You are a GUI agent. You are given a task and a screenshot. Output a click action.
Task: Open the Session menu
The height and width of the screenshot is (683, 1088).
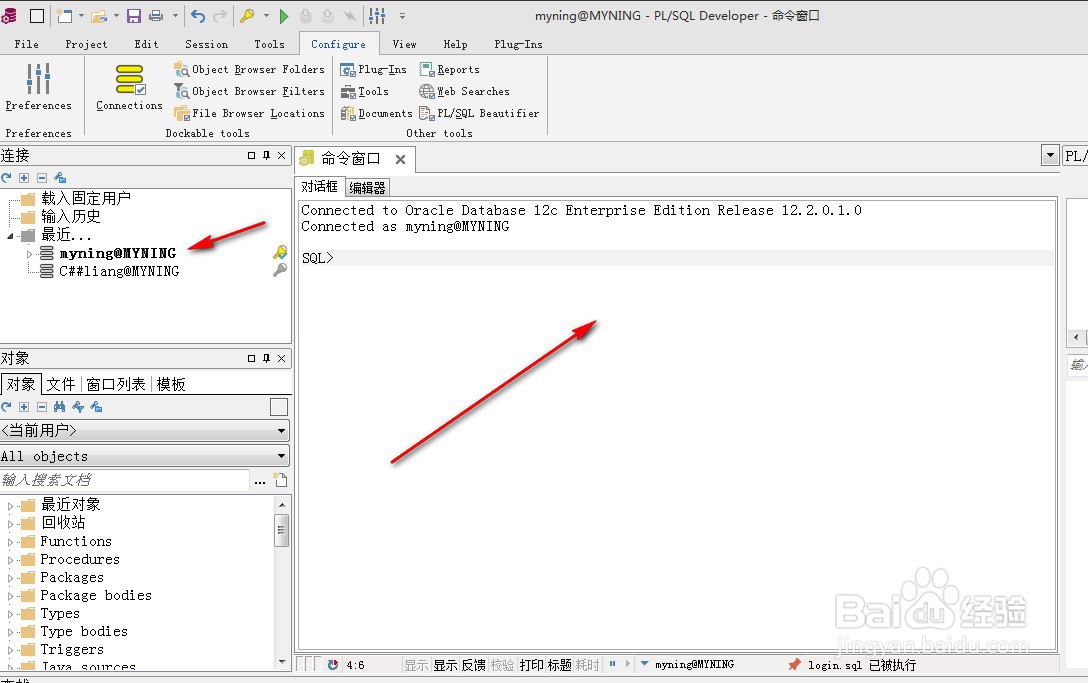coord(206,44)
